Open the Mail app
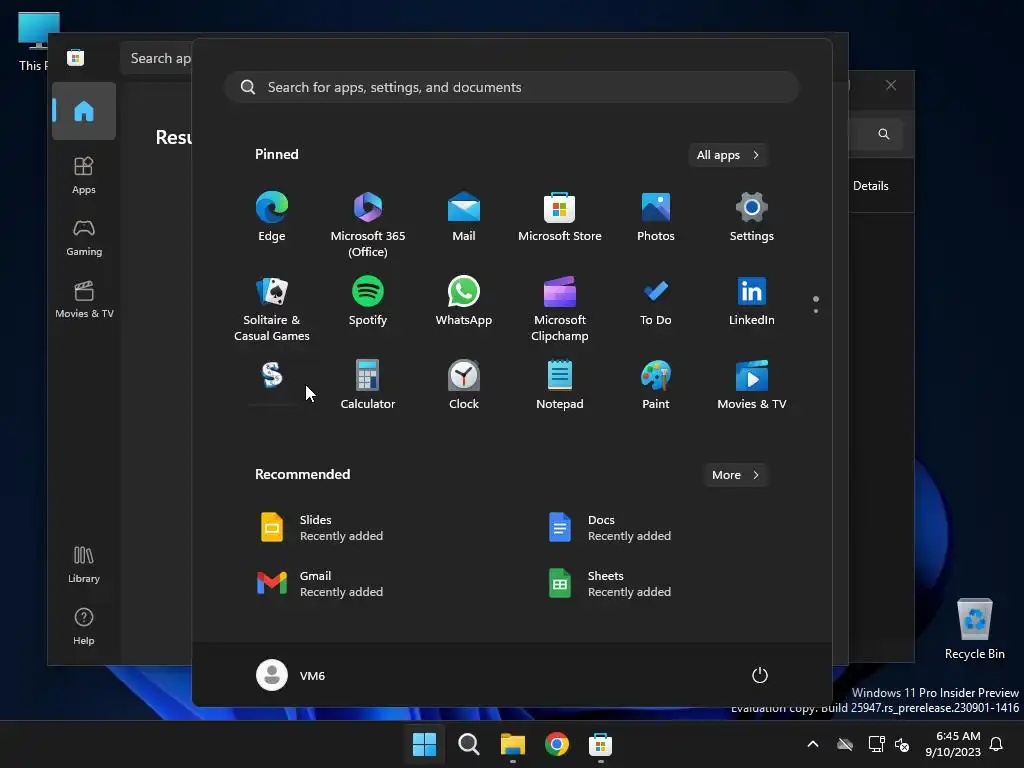 (x=464, y=217)
